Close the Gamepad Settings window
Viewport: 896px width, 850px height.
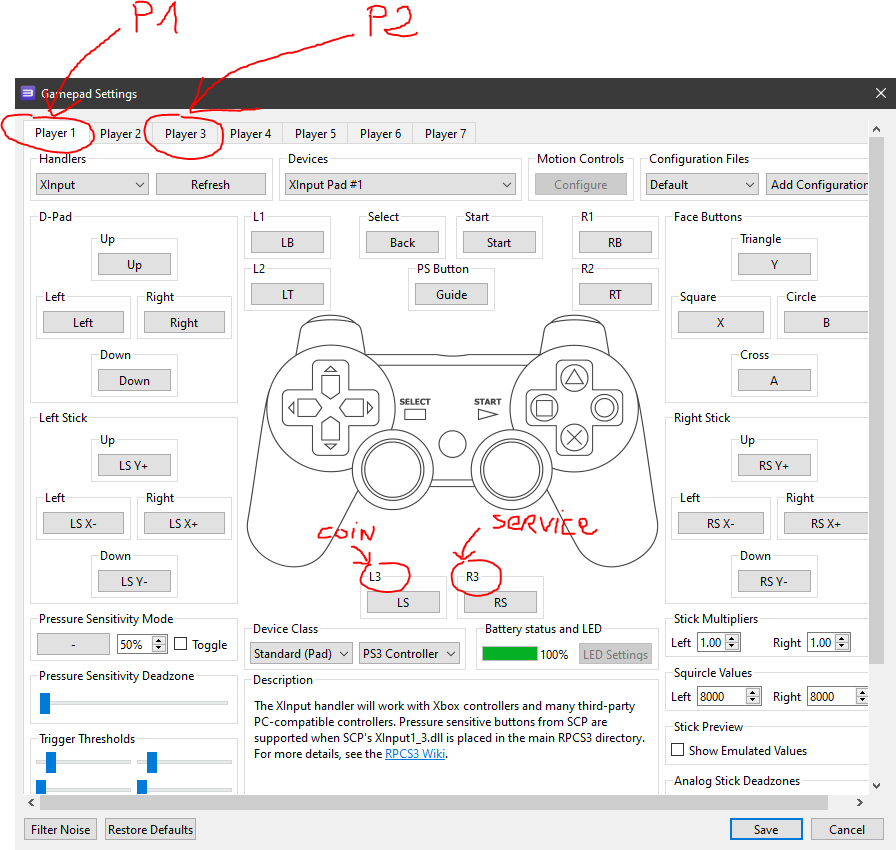pyautogui.click(x=880, y=93)
